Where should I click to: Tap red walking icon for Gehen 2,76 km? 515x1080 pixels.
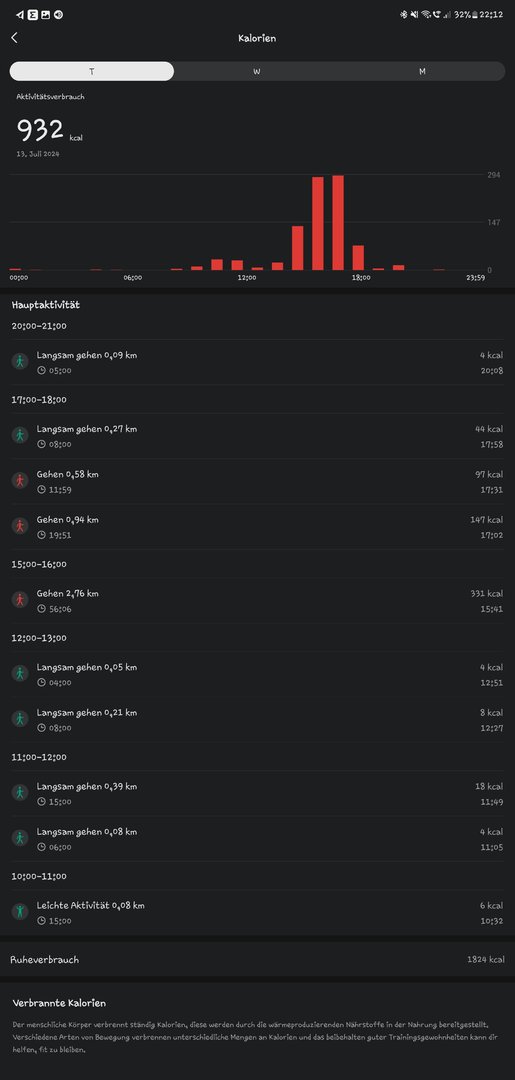tap(20, 600)
